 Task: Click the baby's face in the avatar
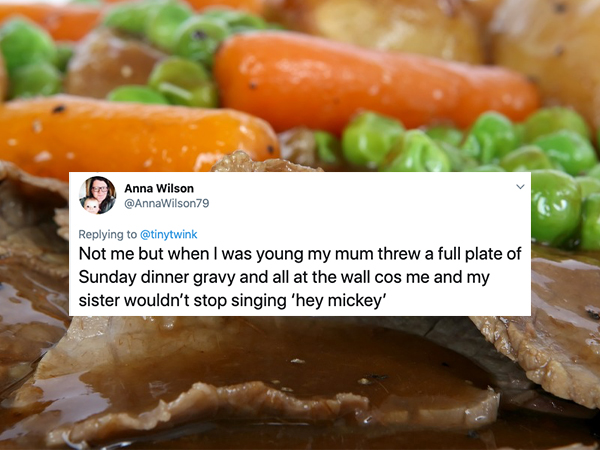tap(90, 205)
